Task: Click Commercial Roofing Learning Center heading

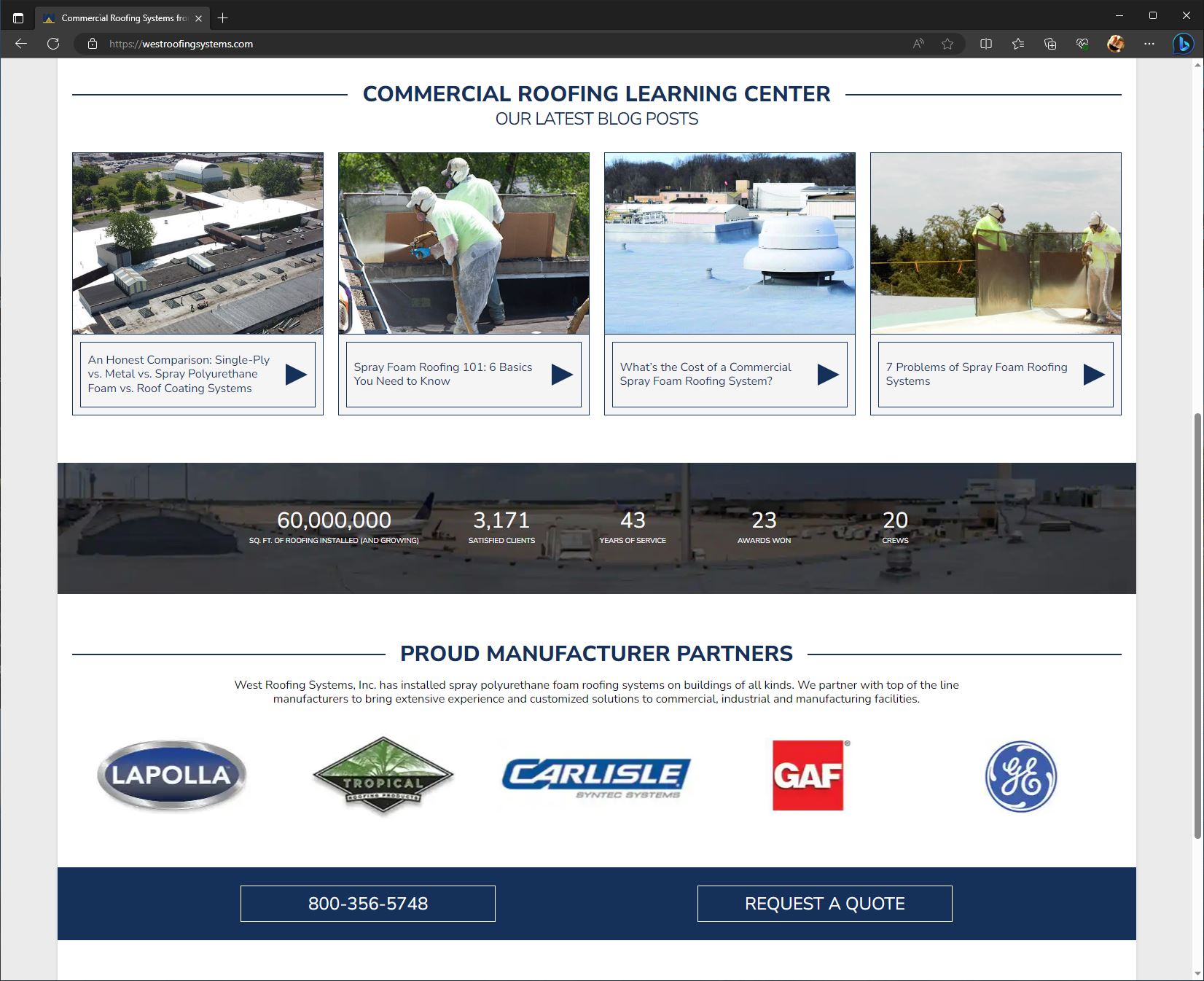Action: click(x=596, y=94)
